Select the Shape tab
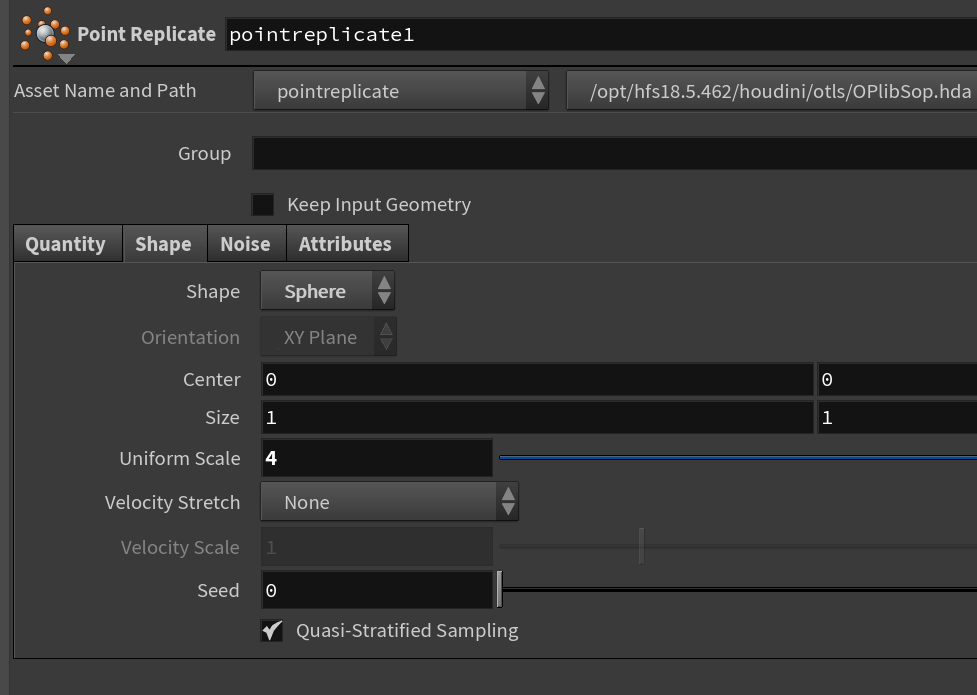Image resolution: width=977 pixels, height=695 pixels. coord(163,244)
